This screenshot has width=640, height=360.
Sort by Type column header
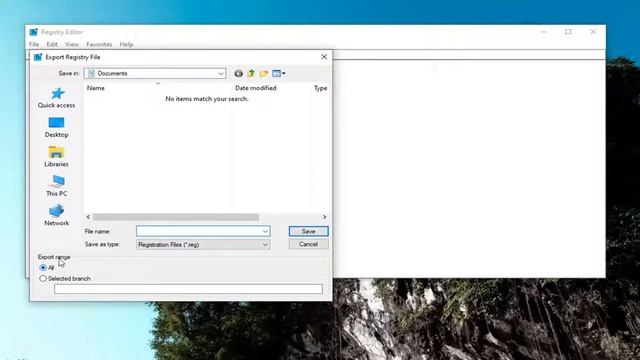pos(320,88)
